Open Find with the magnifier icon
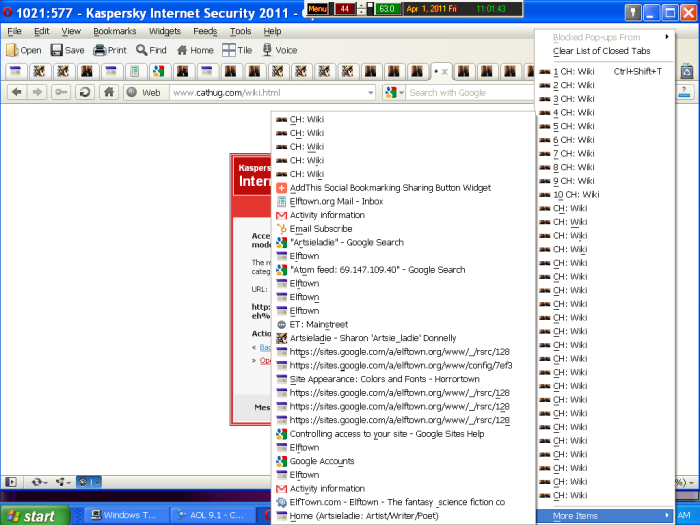The height and width of the screenshot is (525, 700). pos(142,50)
